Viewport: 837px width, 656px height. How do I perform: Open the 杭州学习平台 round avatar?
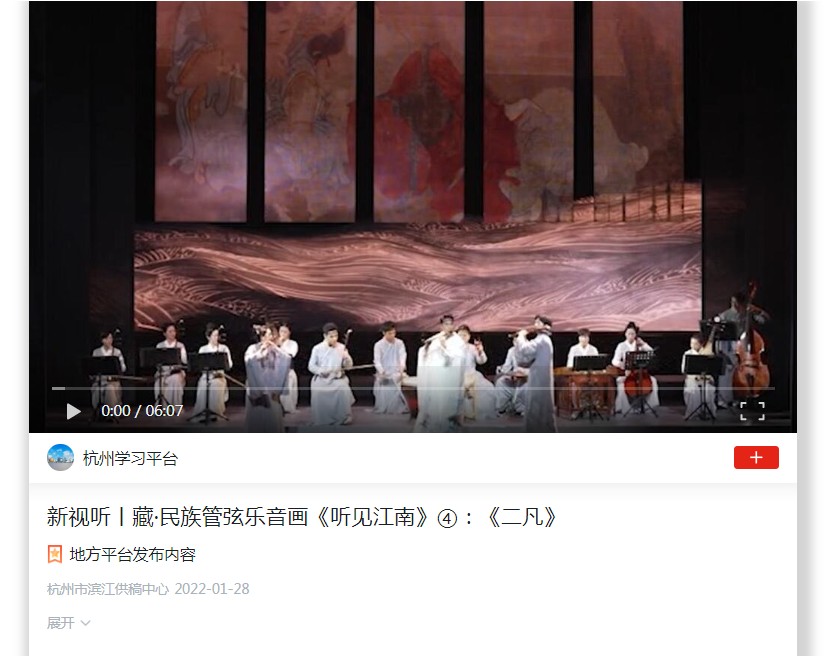point(60,458)
